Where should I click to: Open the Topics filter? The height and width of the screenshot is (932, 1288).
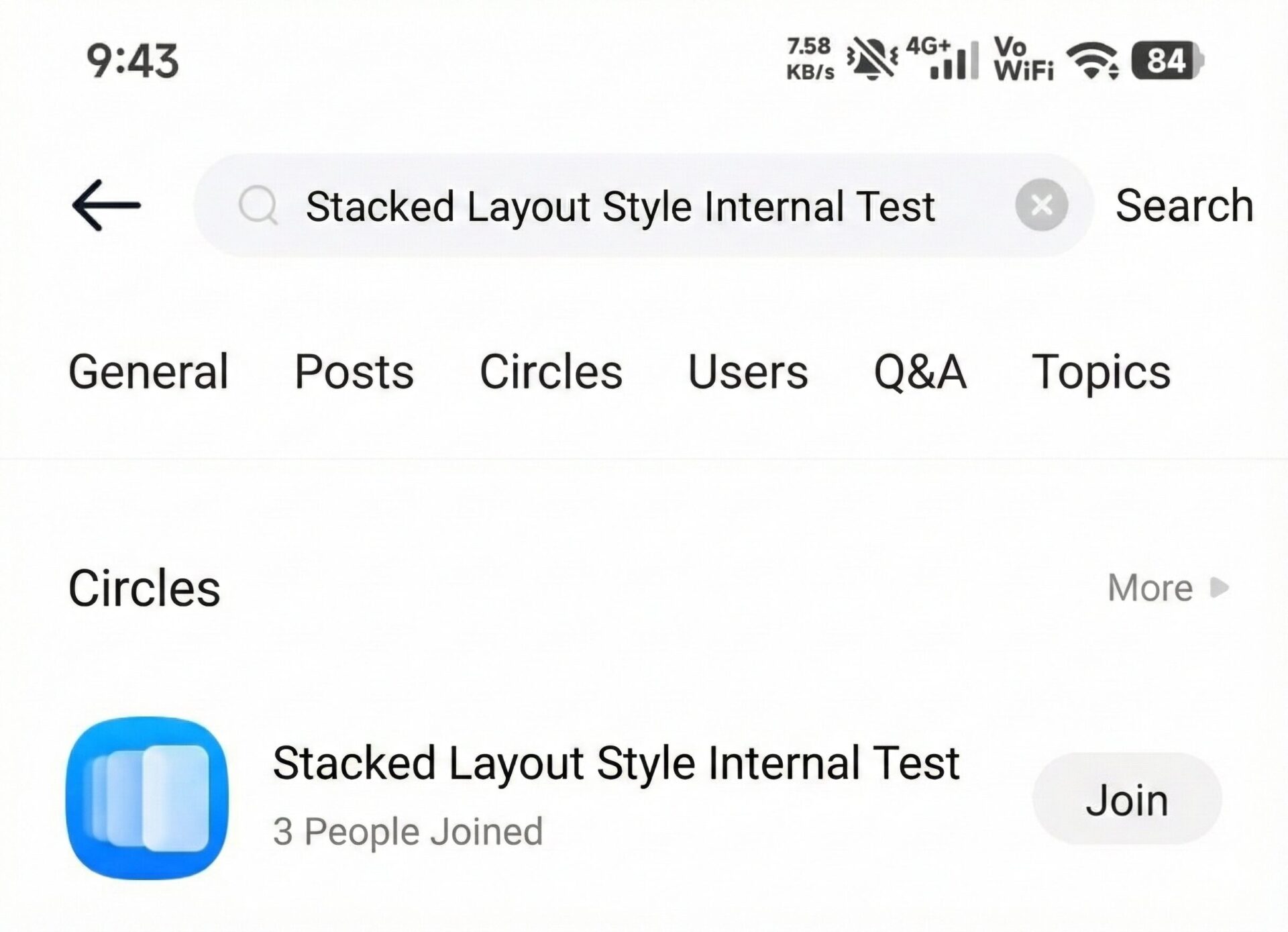1100,372
